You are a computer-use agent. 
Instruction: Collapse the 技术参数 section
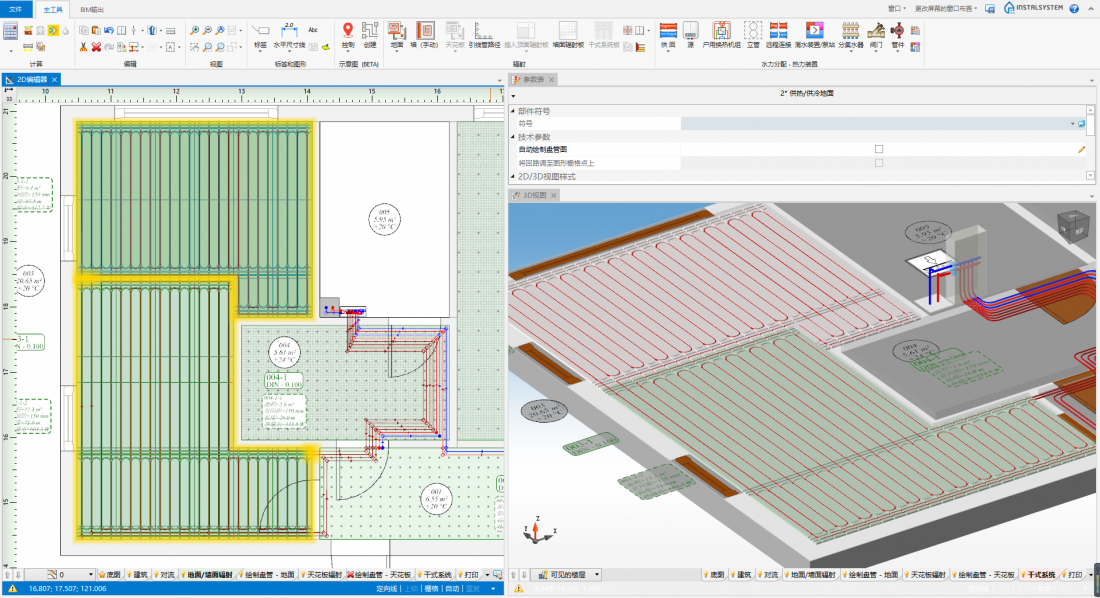click(x=514, y=137)
